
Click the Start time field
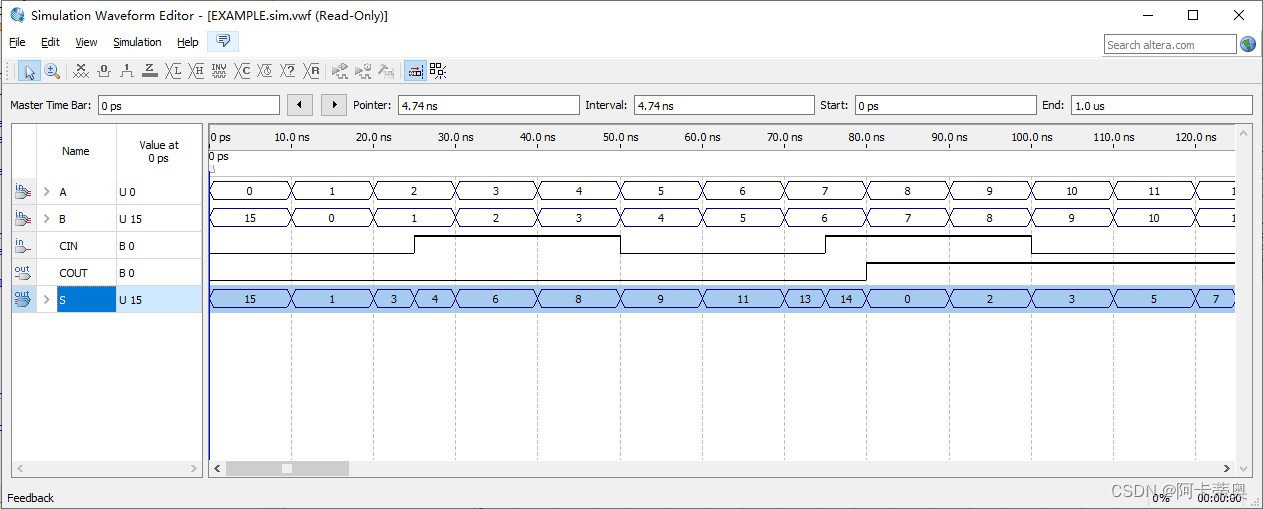click(x=945, y=105)
